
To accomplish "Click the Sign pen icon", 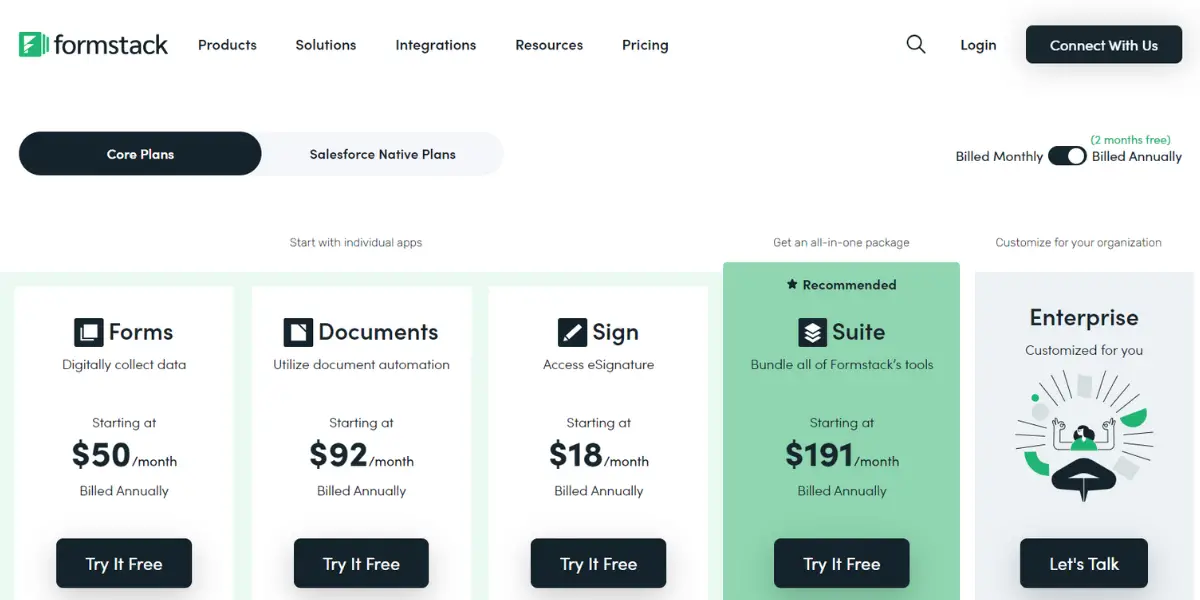I will [x=572, y=332].
